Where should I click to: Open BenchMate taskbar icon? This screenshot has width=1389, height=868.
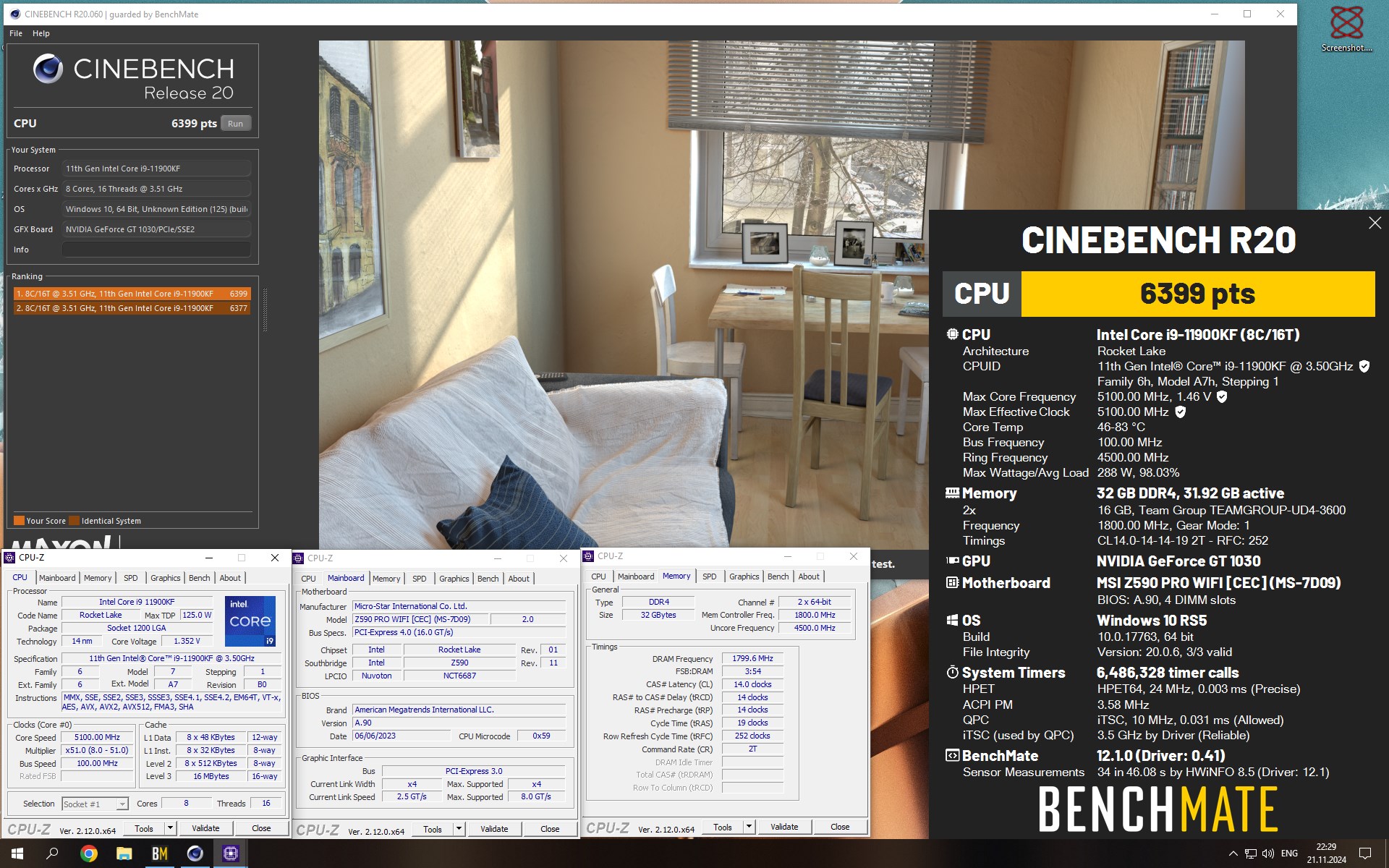point(160,854)
